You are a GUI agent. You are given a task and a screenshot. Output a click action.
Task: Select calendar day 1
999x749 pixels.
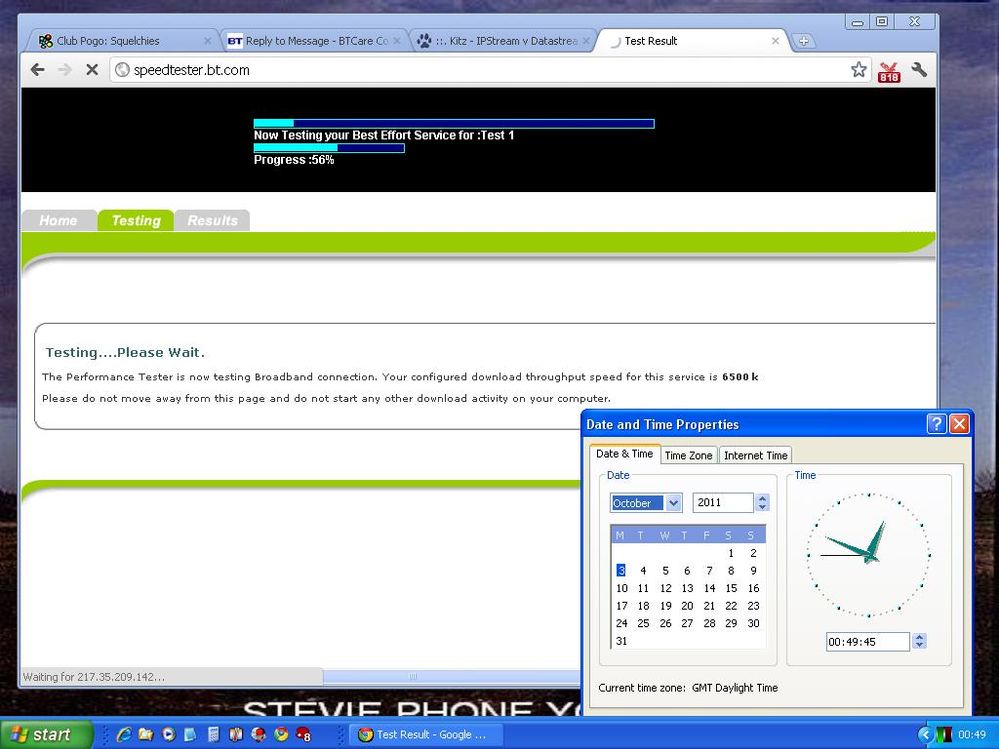[731, 553]
